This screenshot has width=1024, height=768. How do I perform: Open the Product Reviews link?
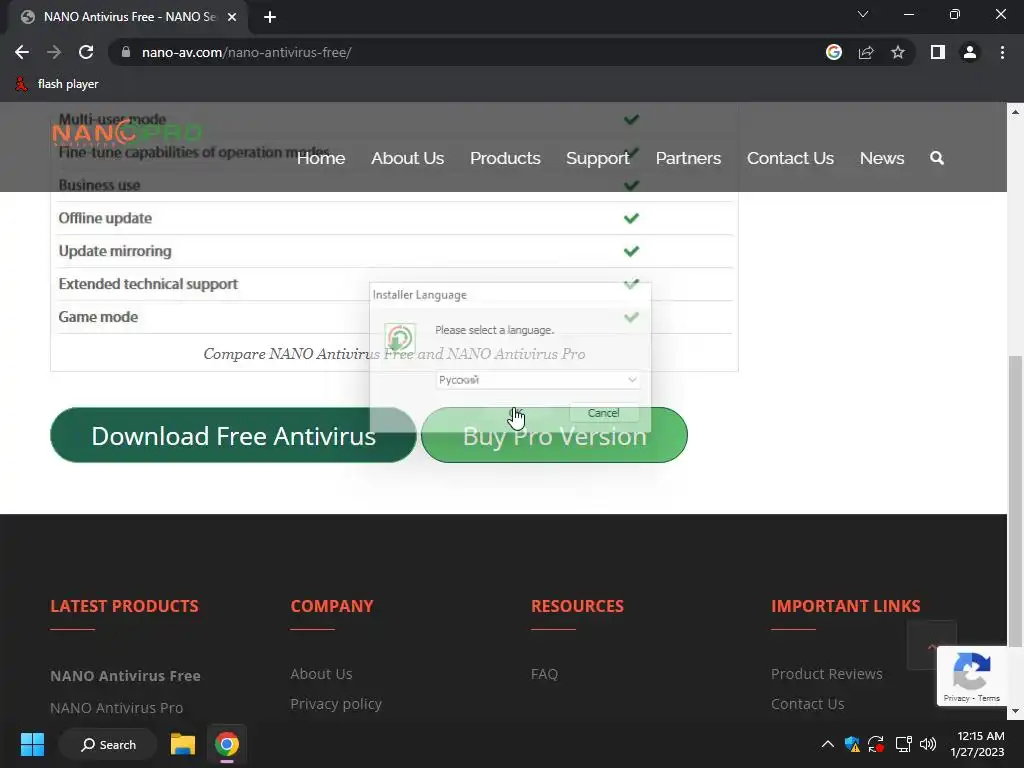[x=827, y=674]
